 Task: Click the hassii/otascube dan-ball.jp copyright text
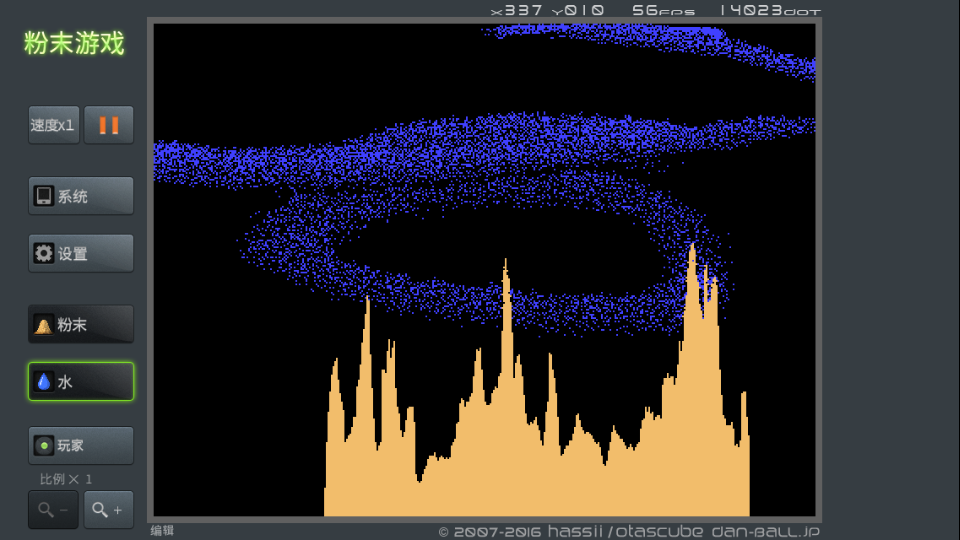pos(629,532)
